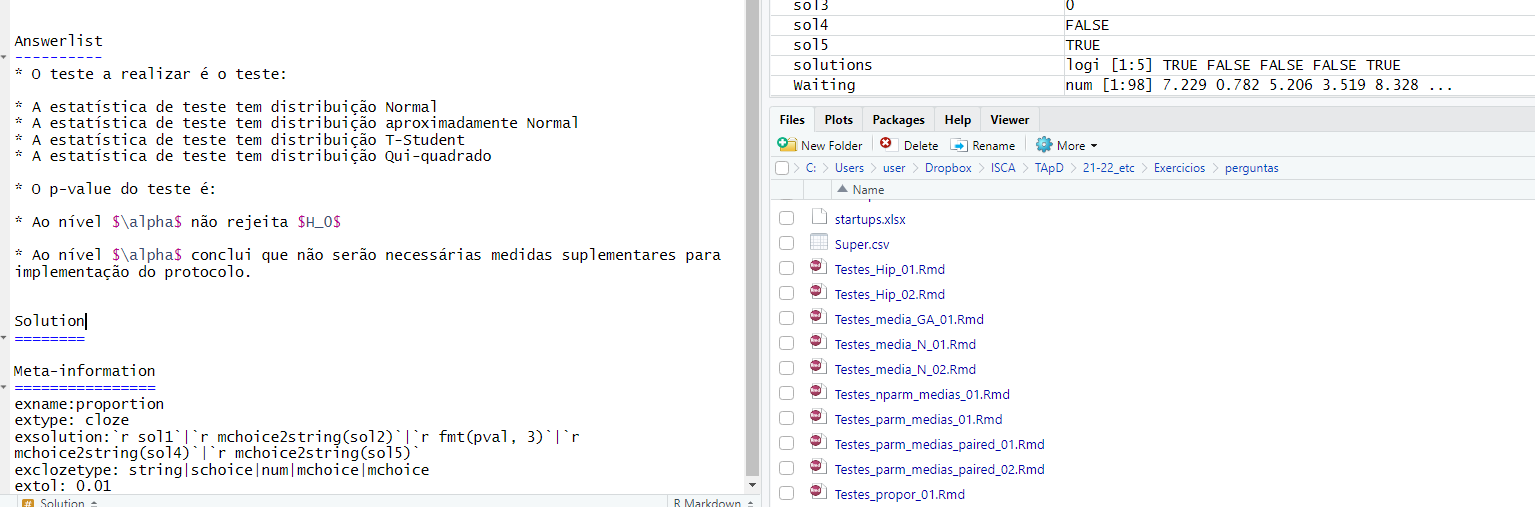
Task: Switch to the Plots tab
Action: click(x=838, y=119)
